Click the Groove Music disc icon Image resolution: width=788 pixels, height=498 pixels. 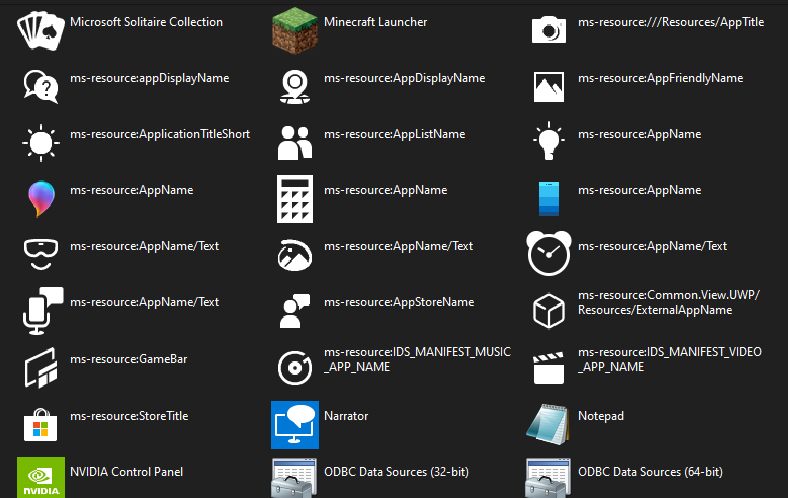(x=295, y=368)
